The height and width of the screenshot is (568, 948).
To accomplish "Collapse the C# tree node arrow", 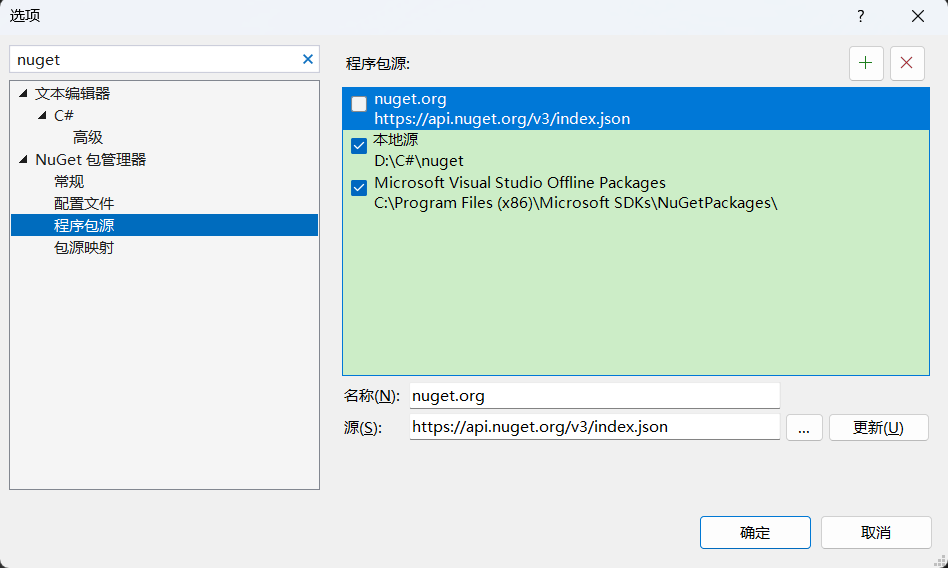I will click(x=42, y=116).
